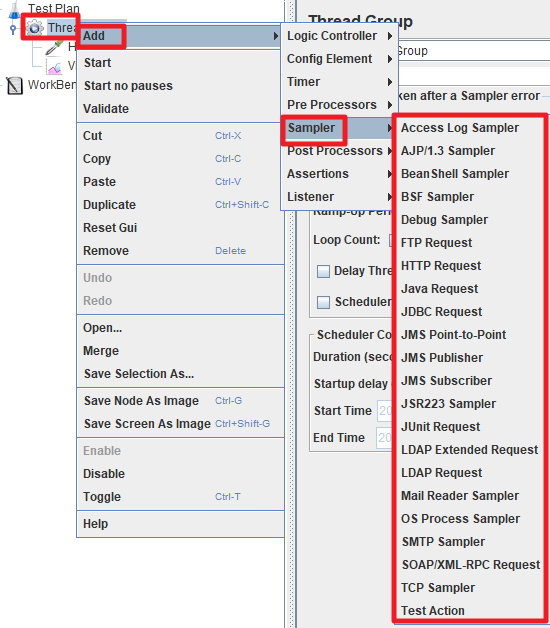550x628 pixels.
Task: Select Validate in the context menu
Action: (180, 109)
